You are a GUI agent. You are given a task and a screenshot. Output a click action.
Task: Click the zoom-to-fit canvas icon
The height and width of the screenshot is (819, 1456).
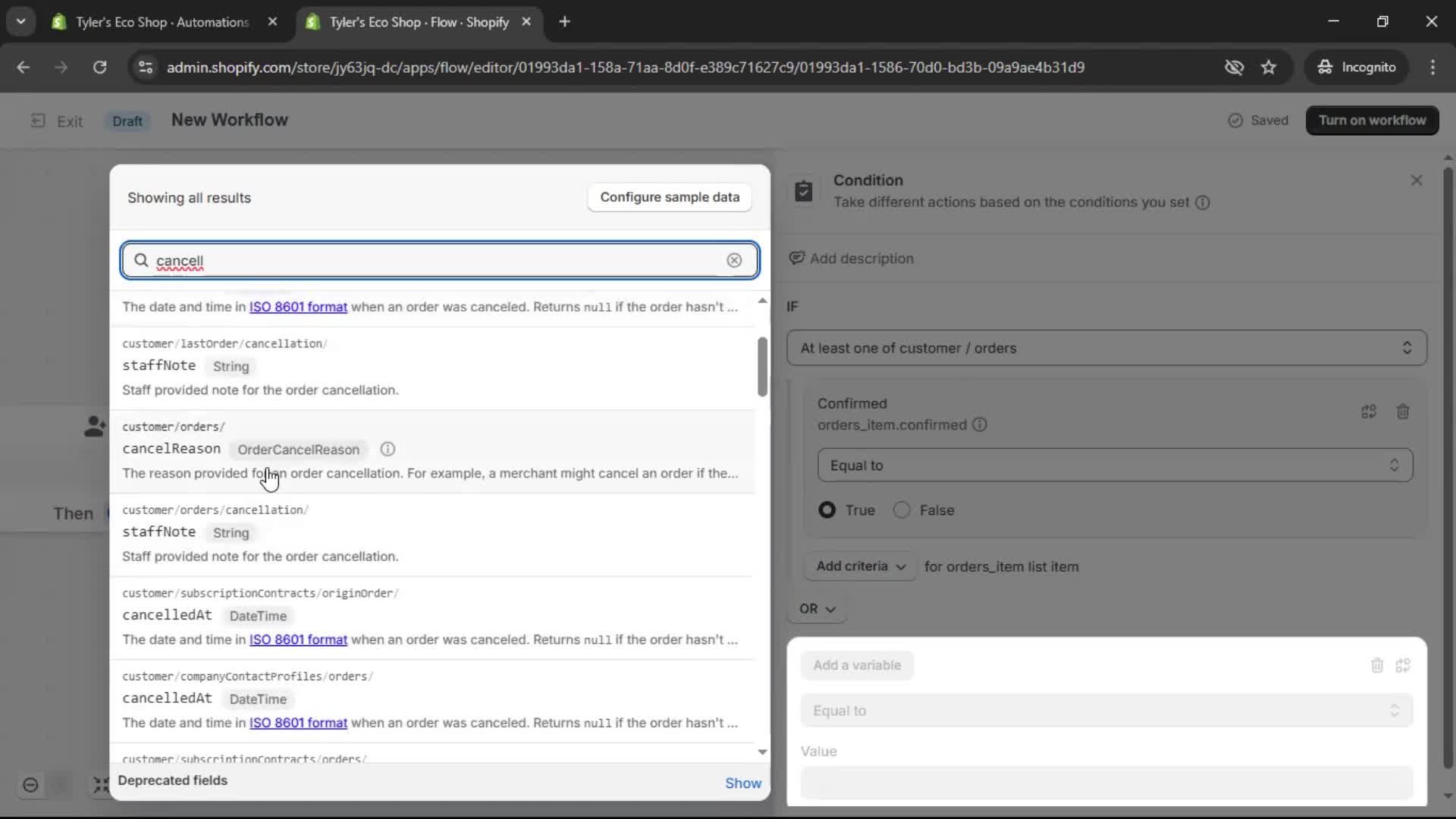tap(102, 786)
